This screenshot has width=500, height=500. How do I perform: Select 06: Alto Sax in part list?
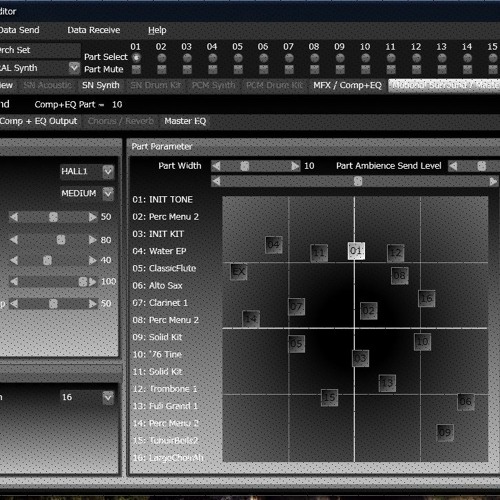point(157,286)
